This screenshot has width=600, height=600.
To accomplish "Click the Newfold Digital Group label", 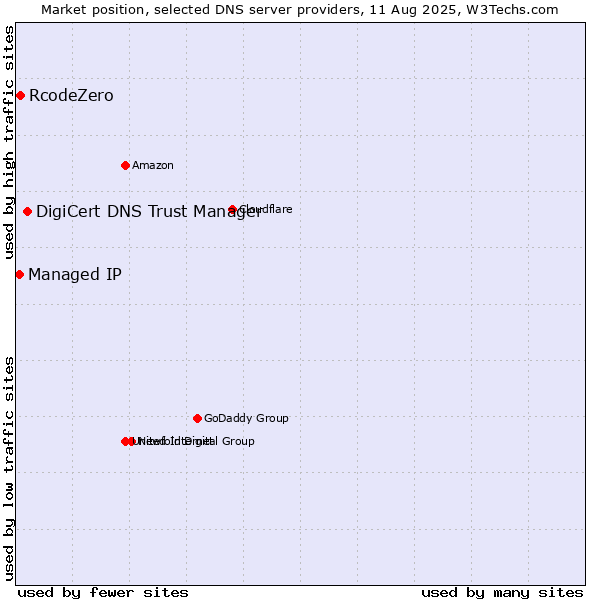I will 194,441.
